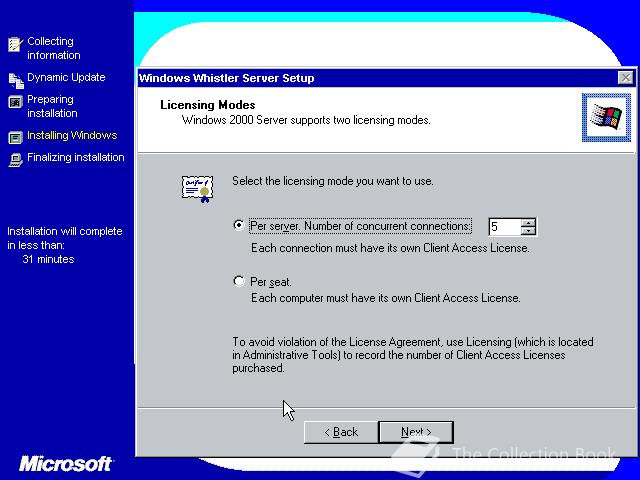Click the 'Finalizing installation' sidebar label

[76, 157]
